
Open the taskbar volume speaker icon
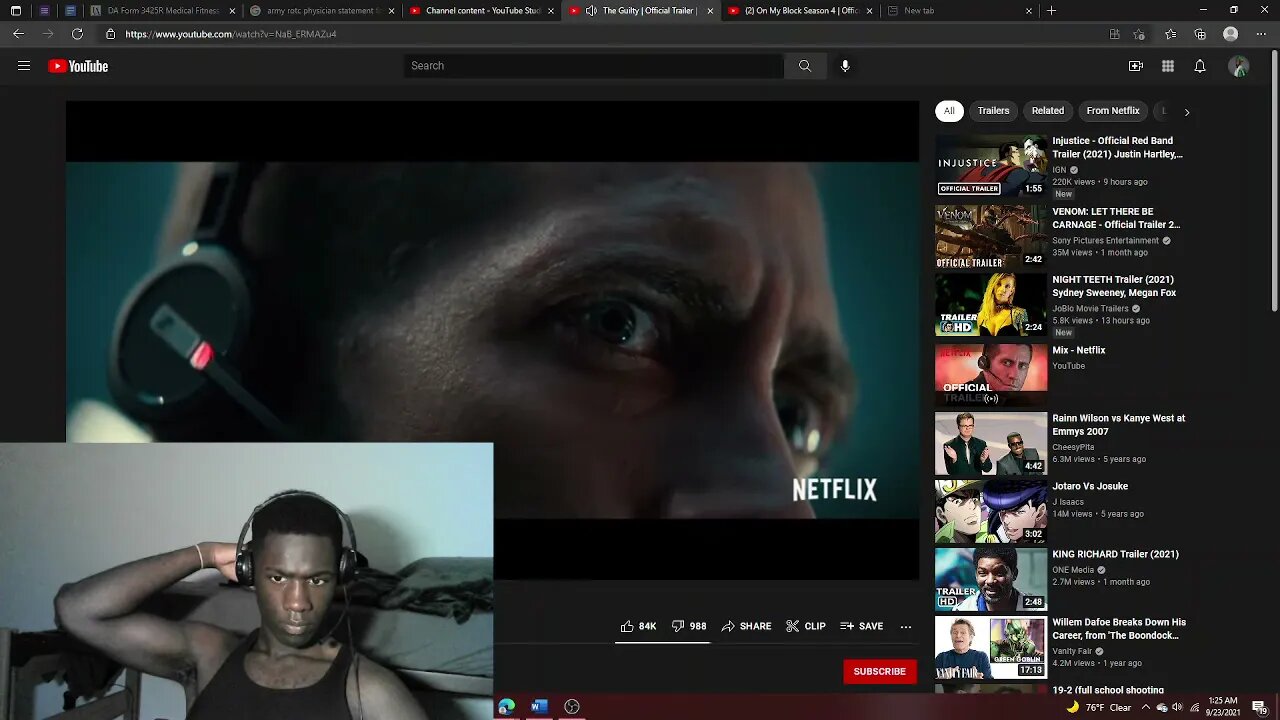pos(1177,707)
